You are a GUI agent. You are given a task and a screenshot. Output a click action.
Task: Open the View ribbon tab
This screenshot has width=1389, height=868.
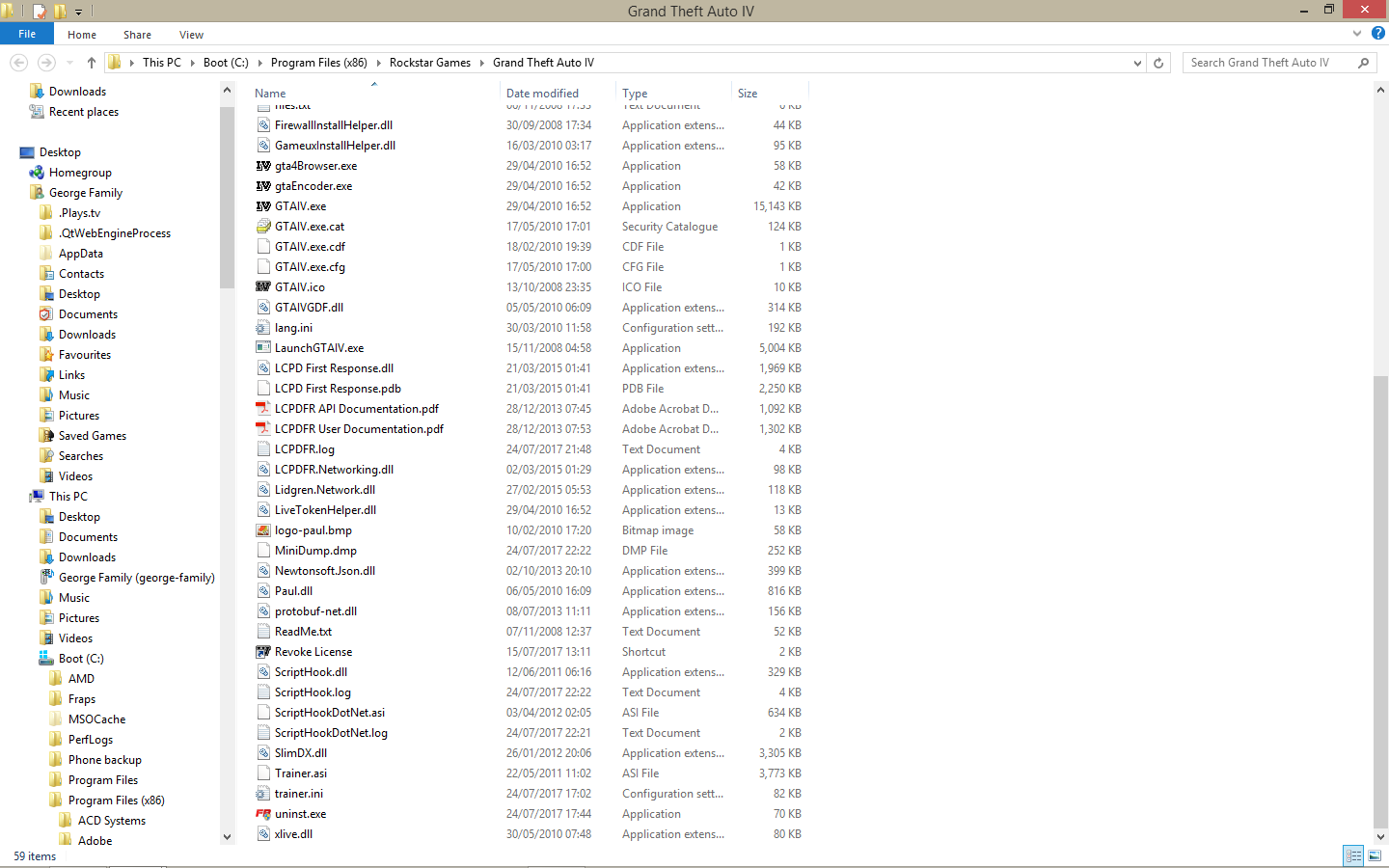point(191,35)
